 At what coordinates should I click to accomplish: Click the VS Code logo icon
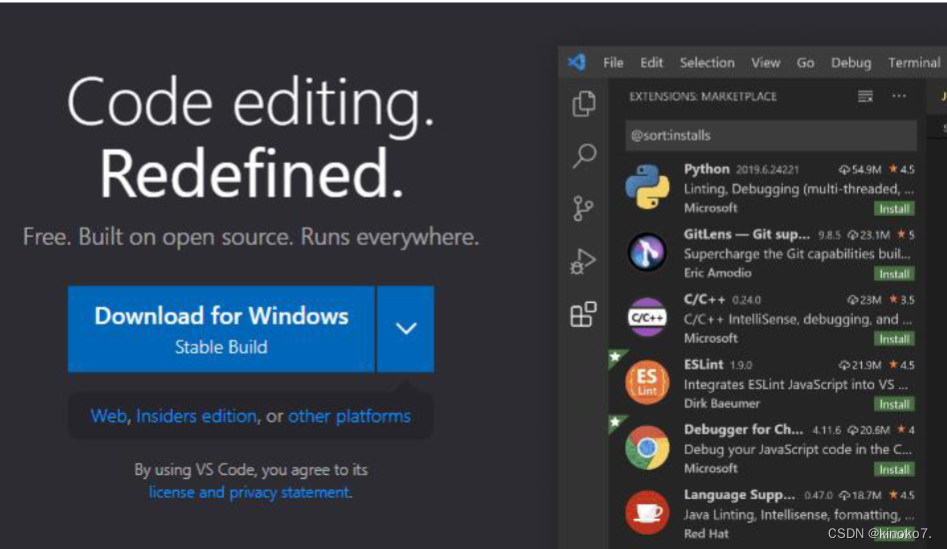click(x=577, y=62)
